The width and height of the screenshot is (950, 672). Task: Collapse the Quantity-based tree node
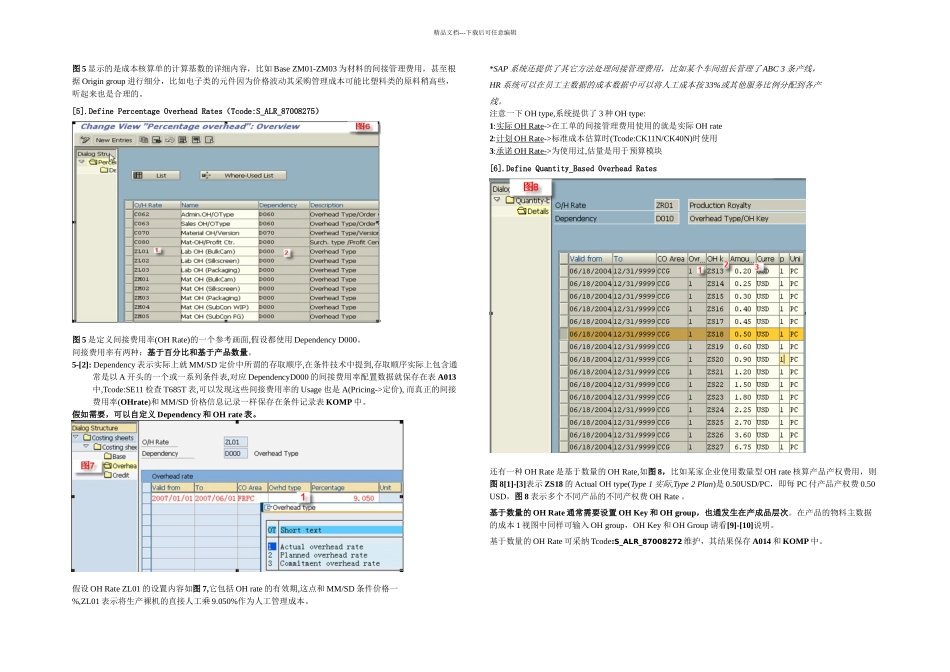click(x=497, y=199)
